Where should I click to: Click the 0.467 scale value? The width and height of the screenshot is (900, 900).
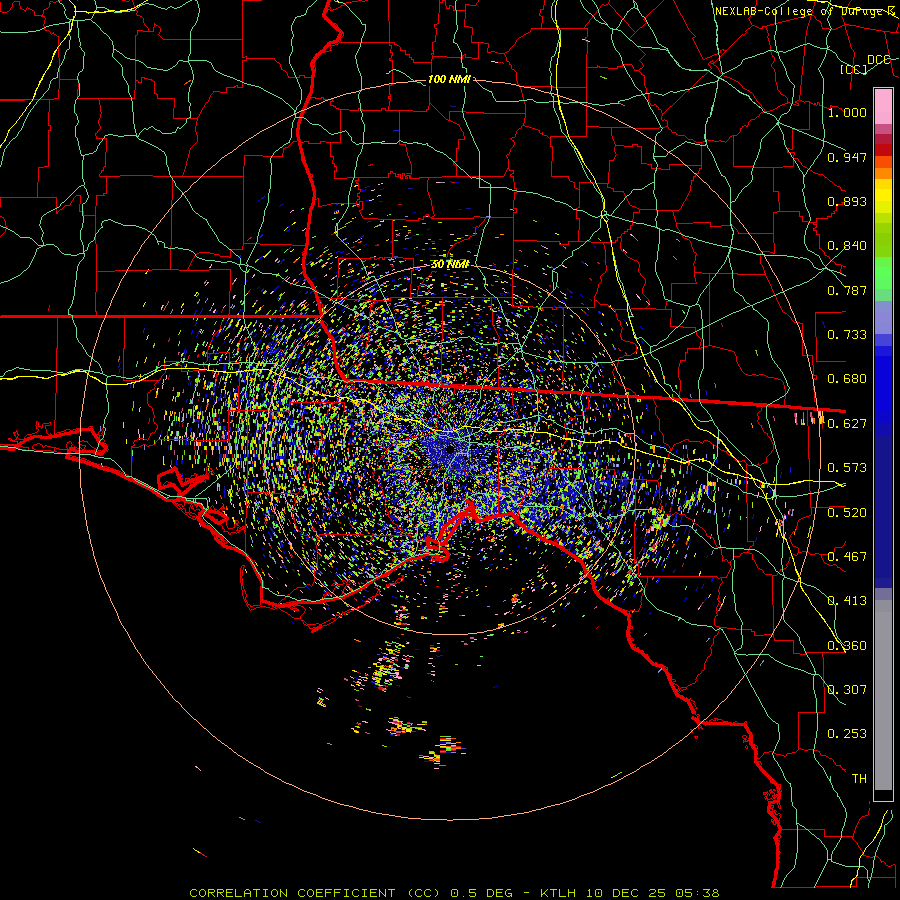(847, 556)
